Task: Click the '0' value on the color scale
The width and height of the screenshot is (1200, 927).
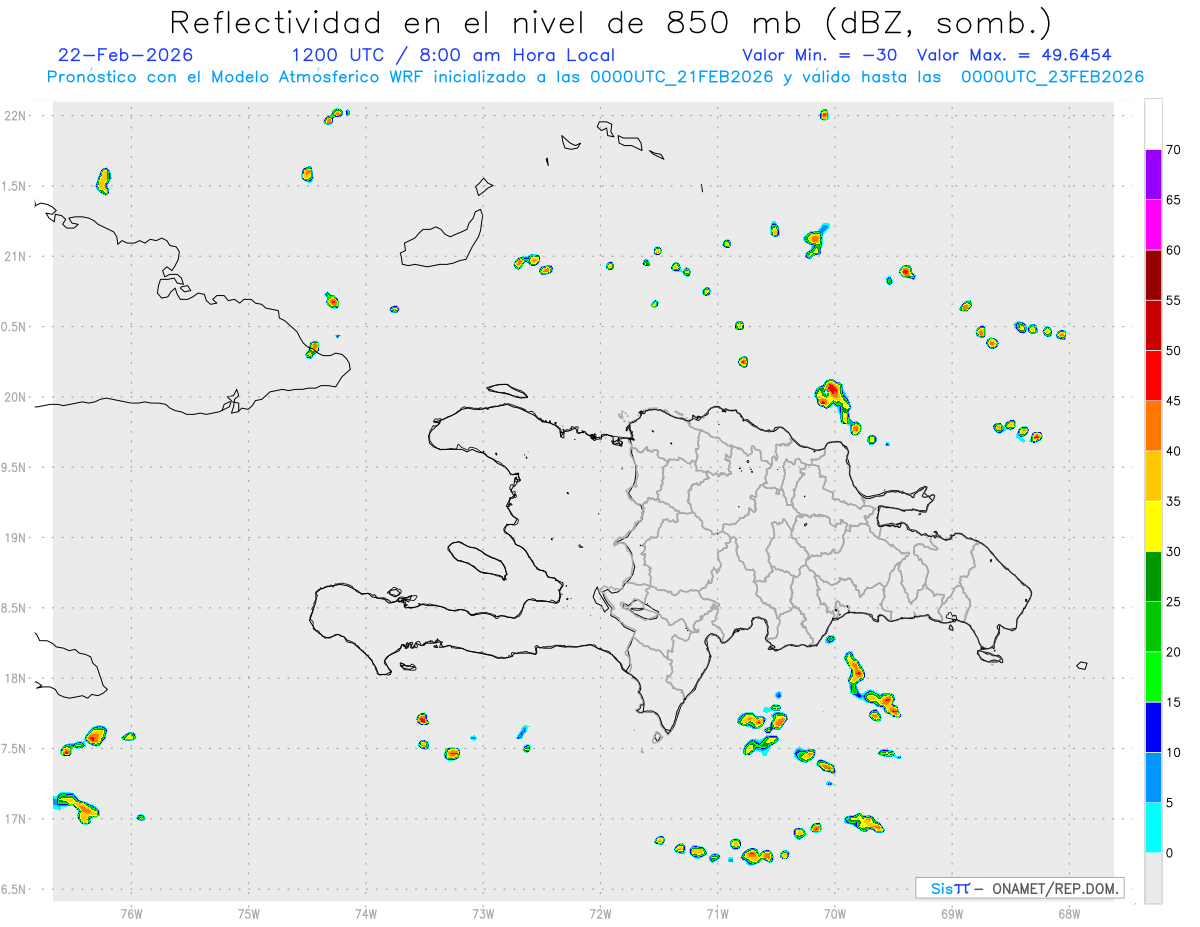Action: tap(1170, 853)
